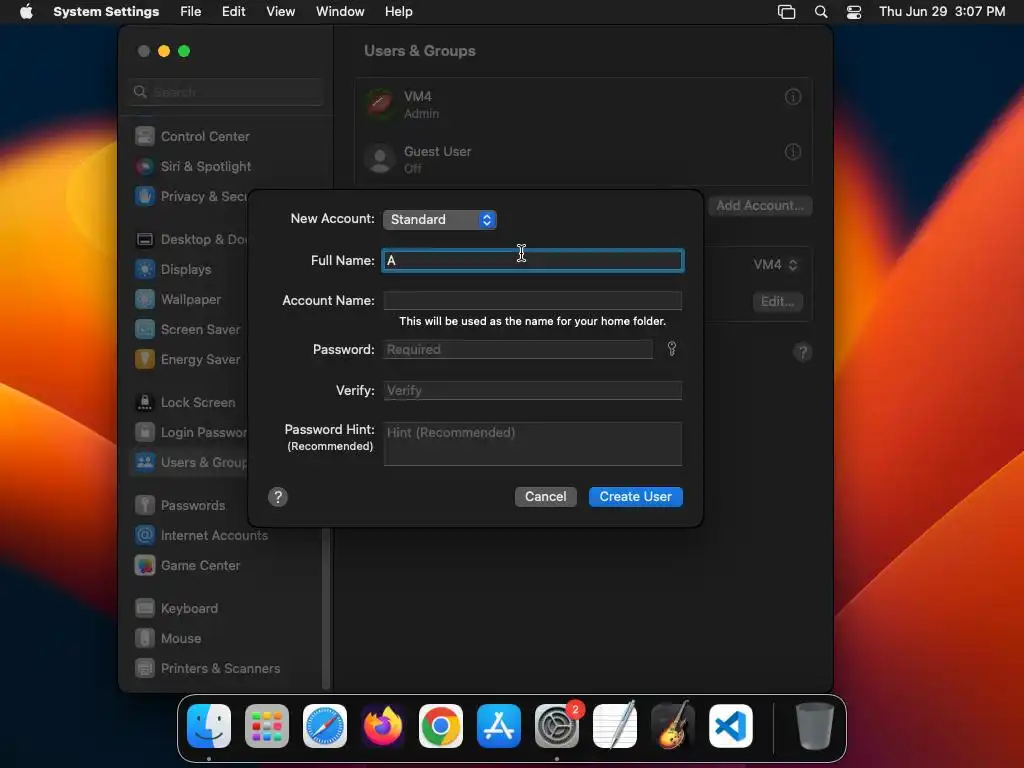Click into the Full Name field

point(532,261)
